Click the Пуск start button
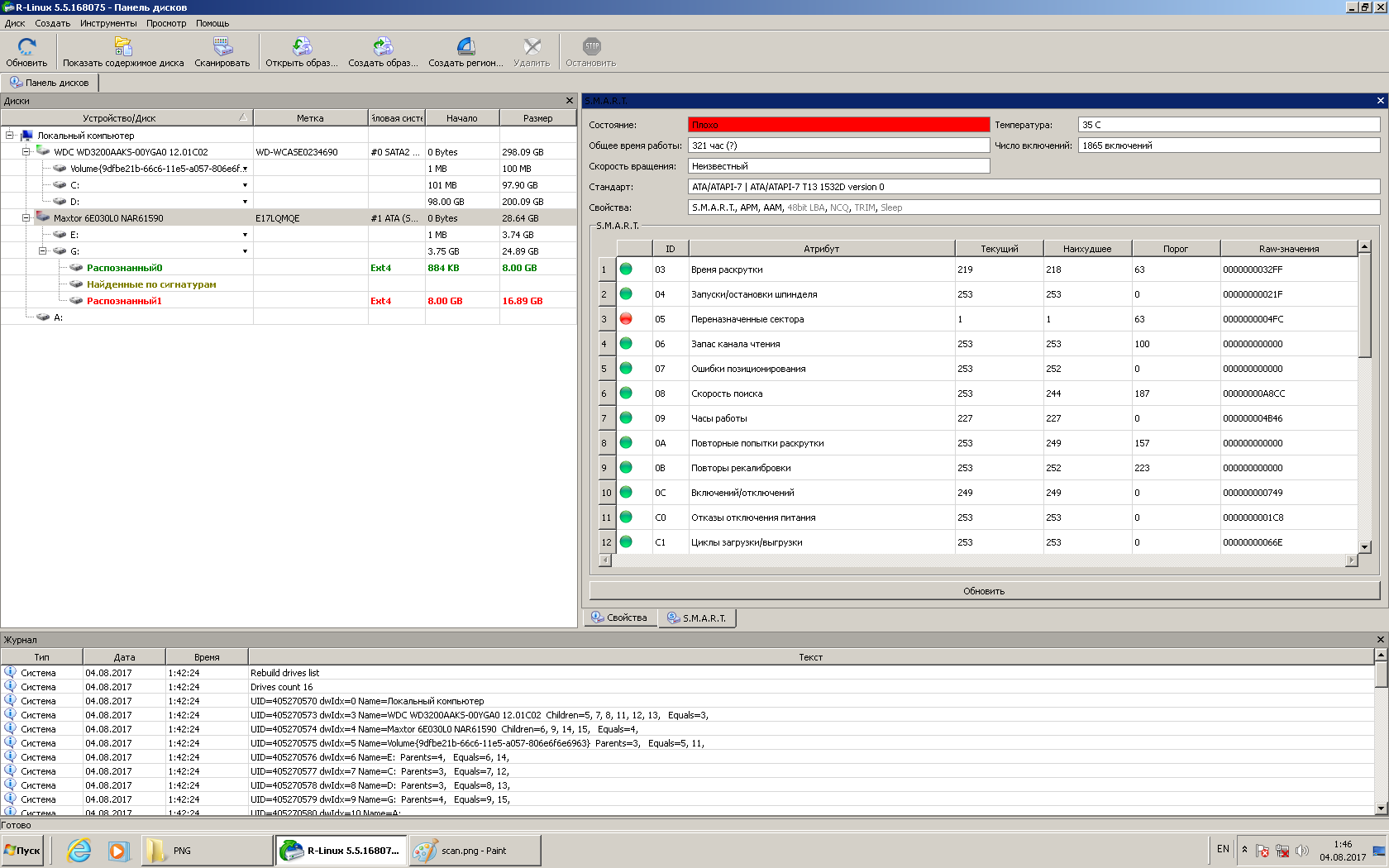This screenshot has height=868, width=1389. coord(23,851)
